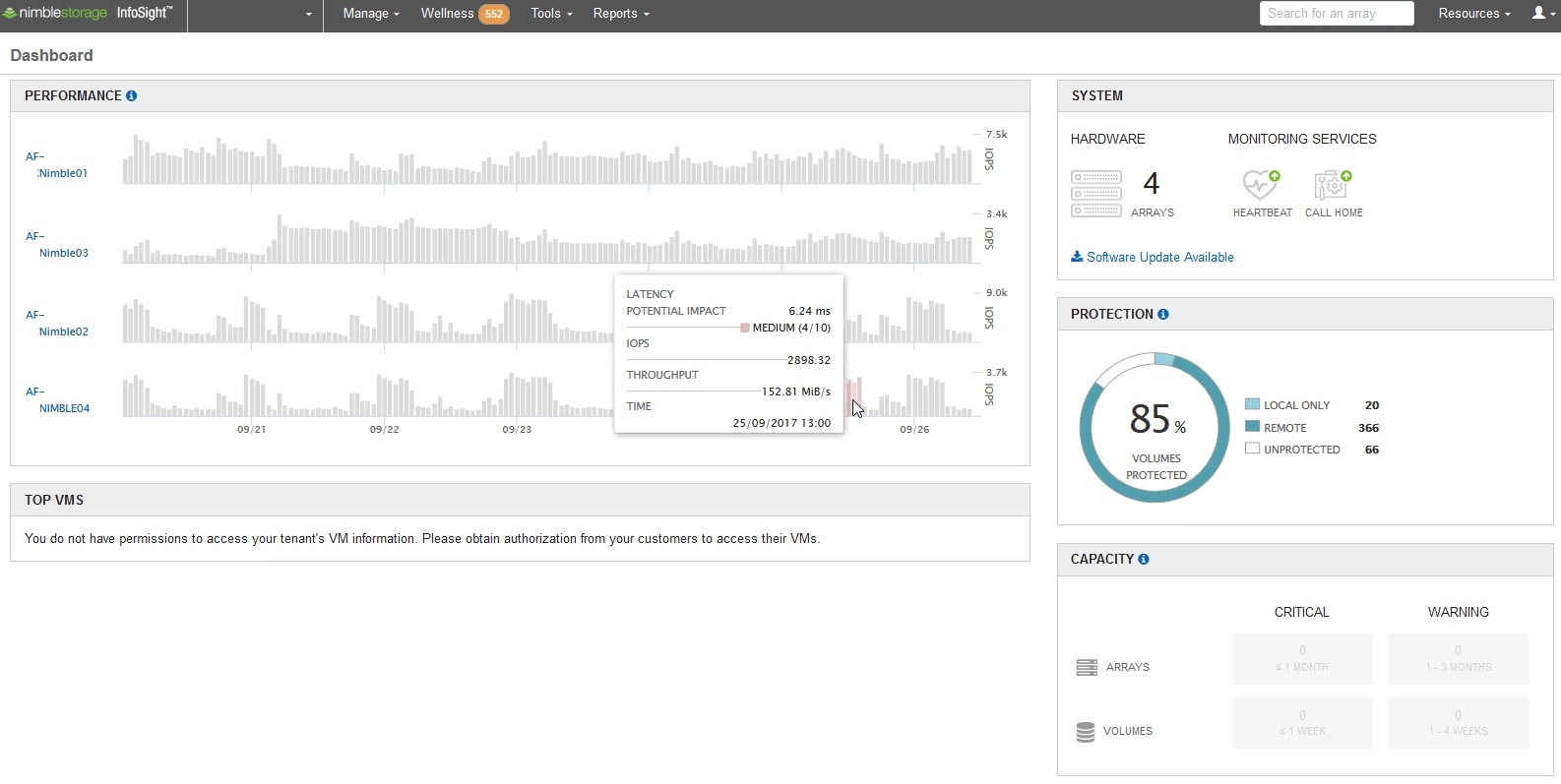The height and width of the screenshot is (784, 1561).
Task: Open the AF-Nimble02 array link
Action: tap(57, 323)
